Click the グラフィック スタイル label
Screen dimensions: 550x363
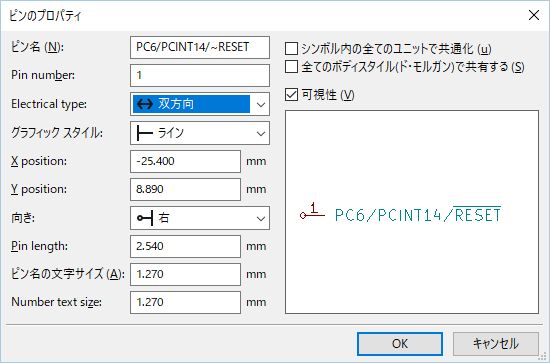pos(56,133)
